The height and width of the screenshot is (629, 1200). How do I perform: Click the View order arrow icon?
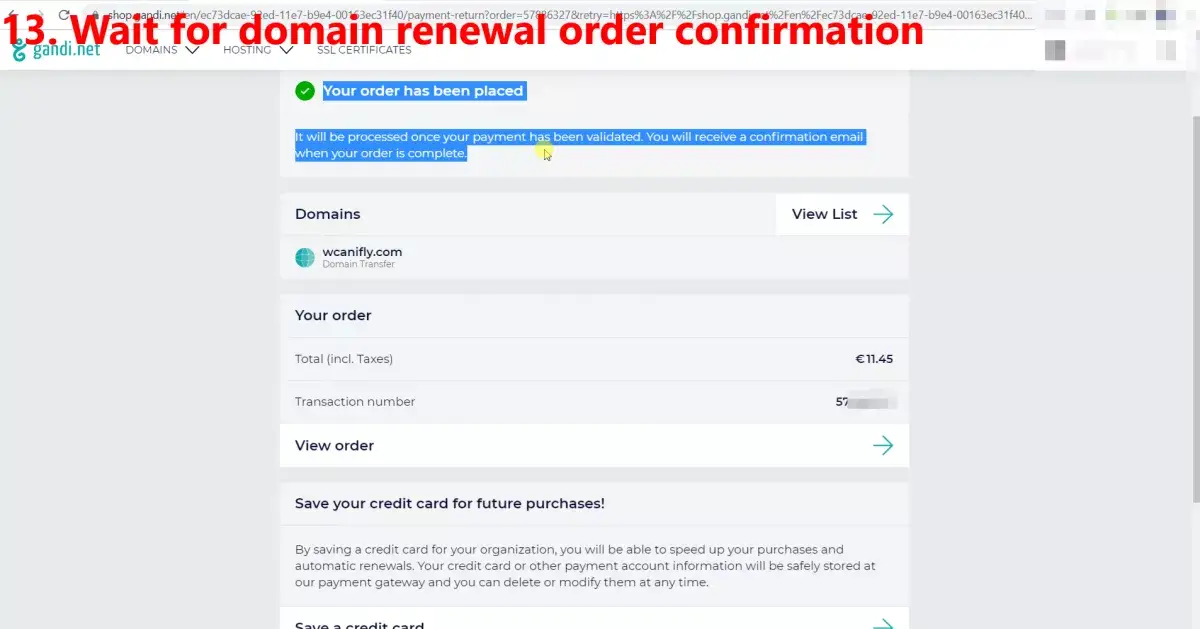point(883,445)
